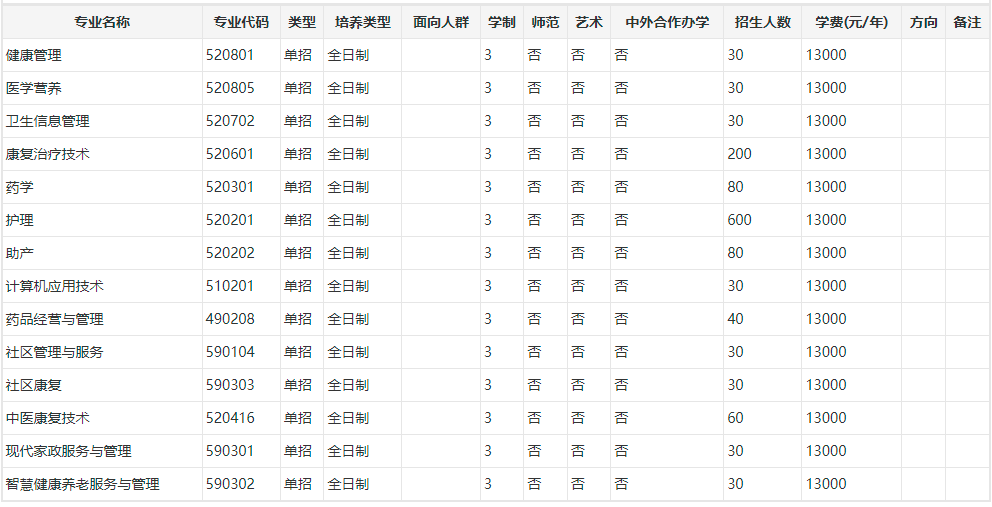Image resolution: width=992 pixels, height=507 pixels.
Task: Click the 计算机应用技术 major name
Action: (55, 286)
